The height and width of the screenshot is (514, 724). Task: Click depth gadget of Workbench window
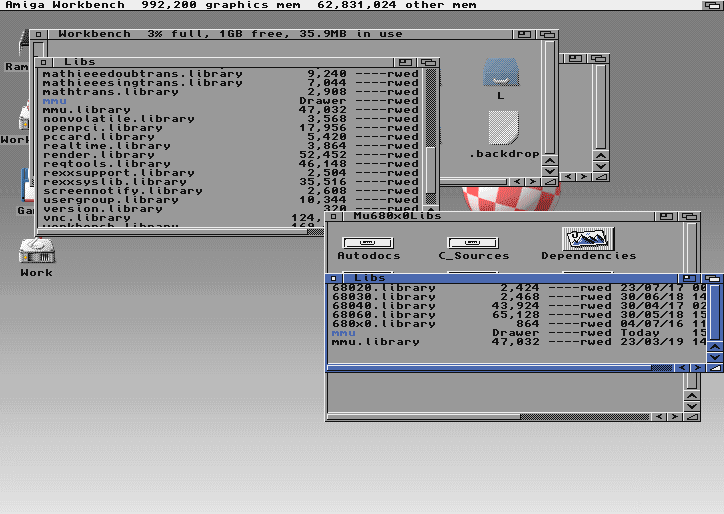[548, 34]
